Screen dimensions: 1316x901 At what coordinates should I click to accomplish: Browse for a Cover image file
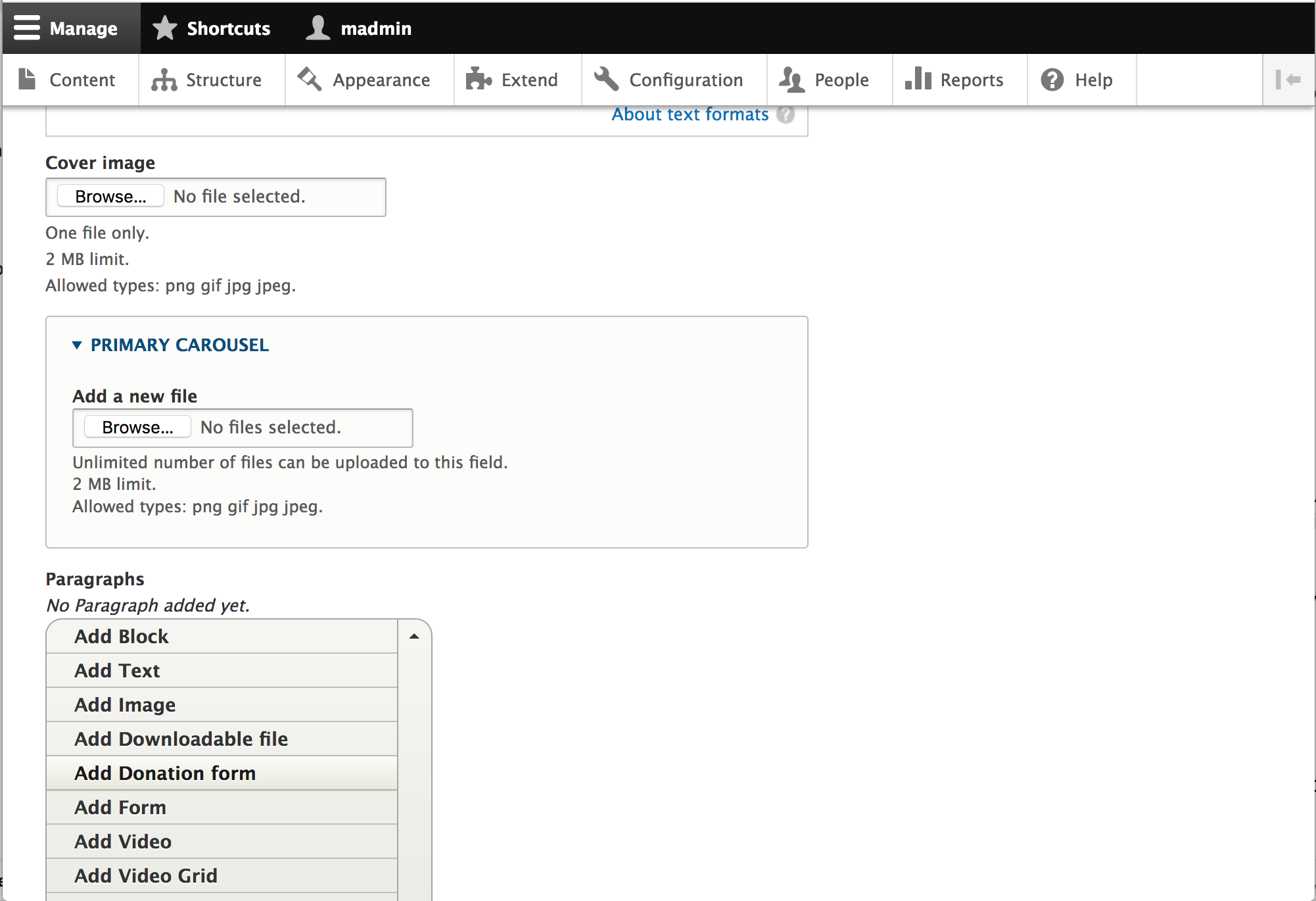[x=110, y=196]
